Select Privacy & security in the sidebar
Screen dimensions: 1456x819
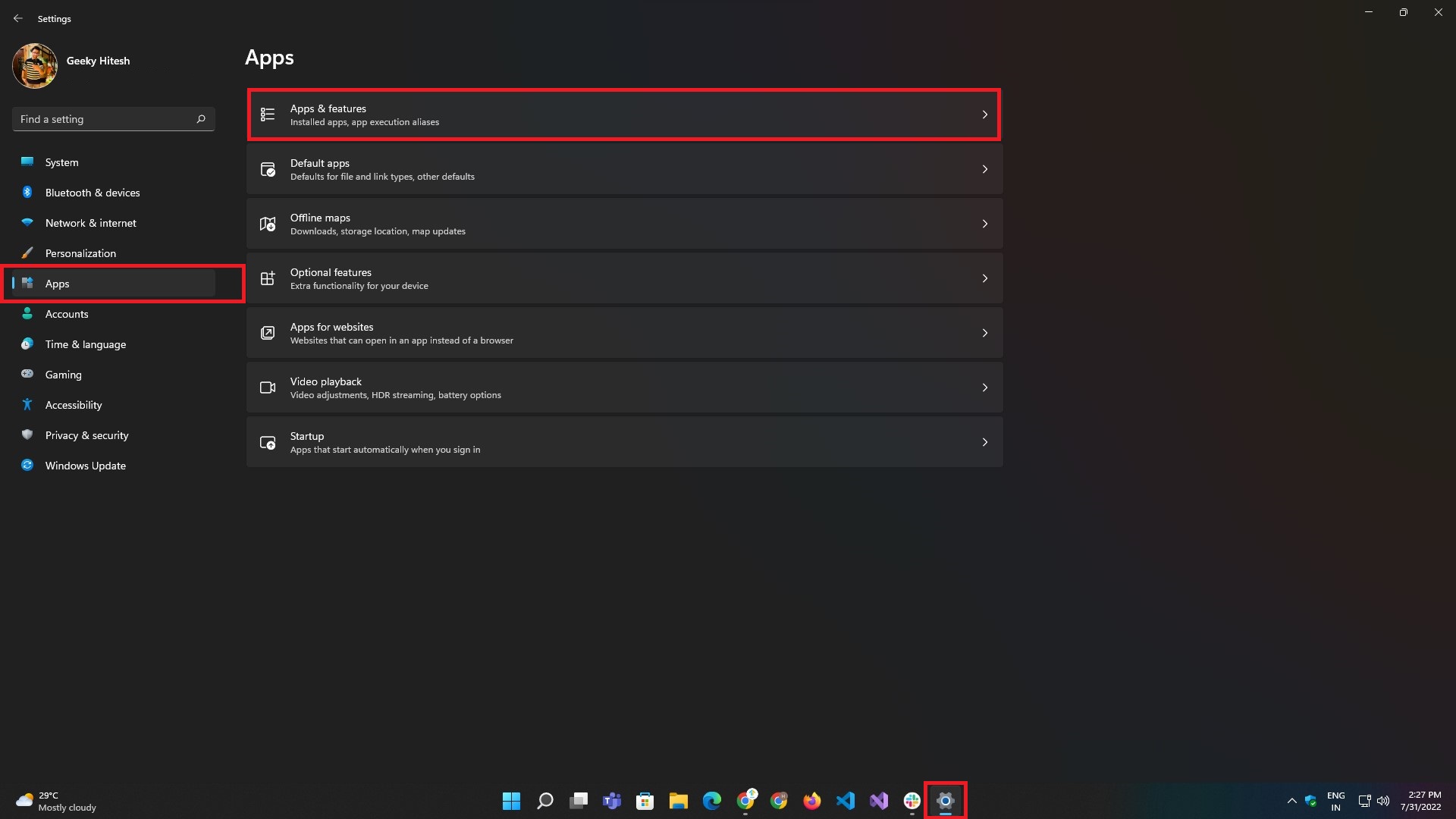pos(86,435)
